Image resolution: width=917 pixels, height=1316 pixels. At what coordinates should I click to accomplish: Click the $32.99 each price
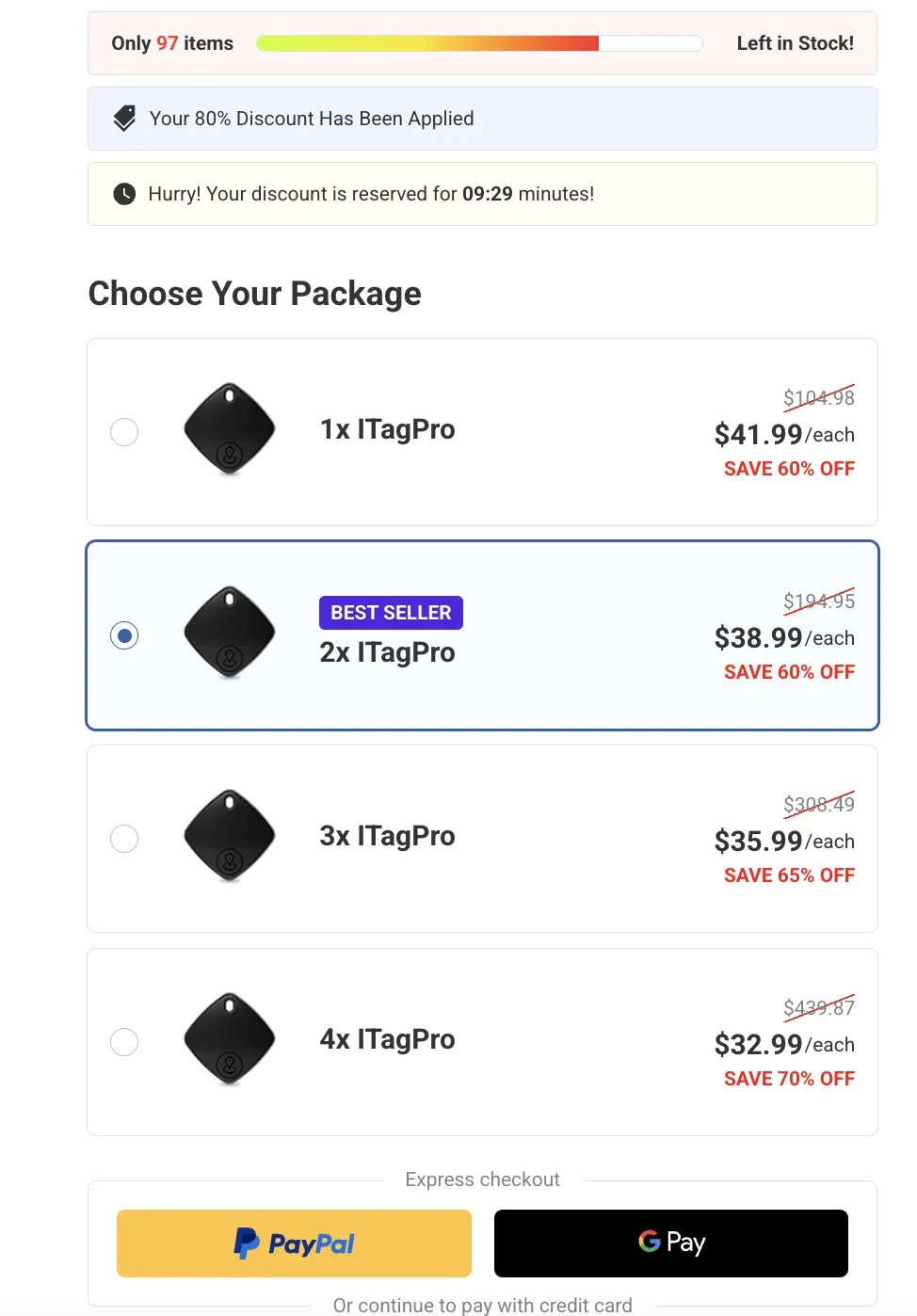coord(783,1045)
